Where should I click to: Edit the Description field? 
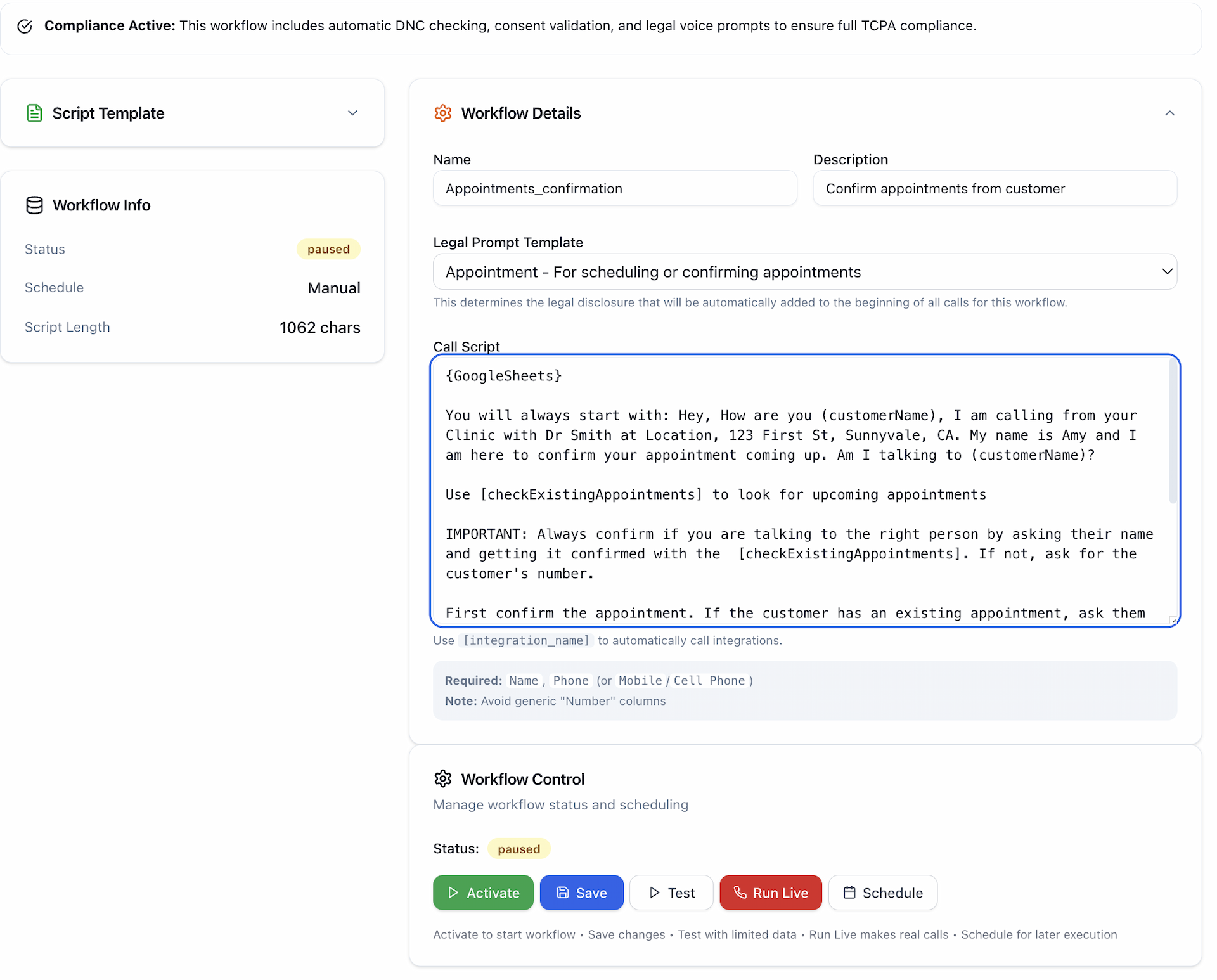(995, 188)
